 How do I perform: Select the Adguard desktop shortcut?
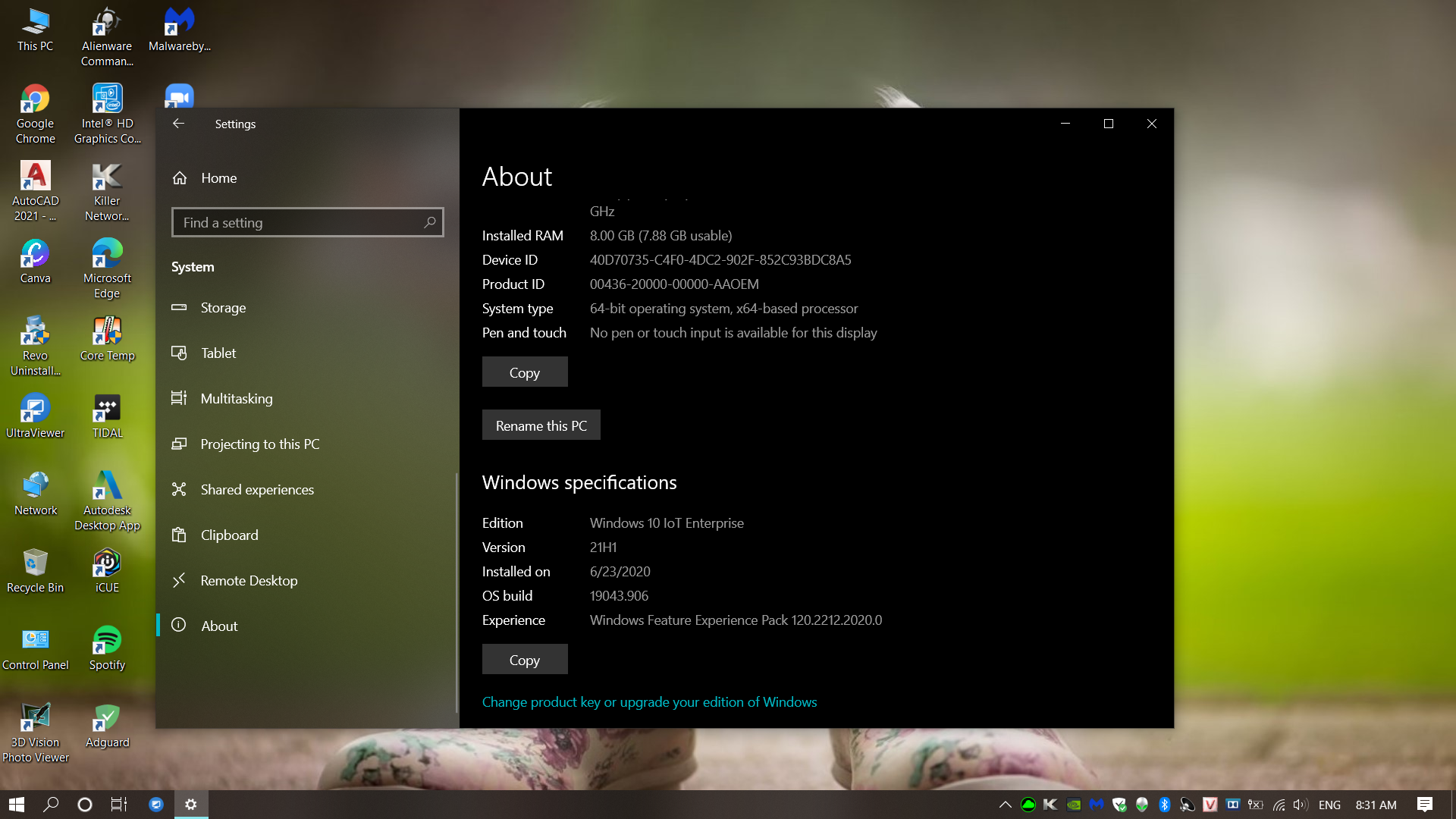point(107,726)
